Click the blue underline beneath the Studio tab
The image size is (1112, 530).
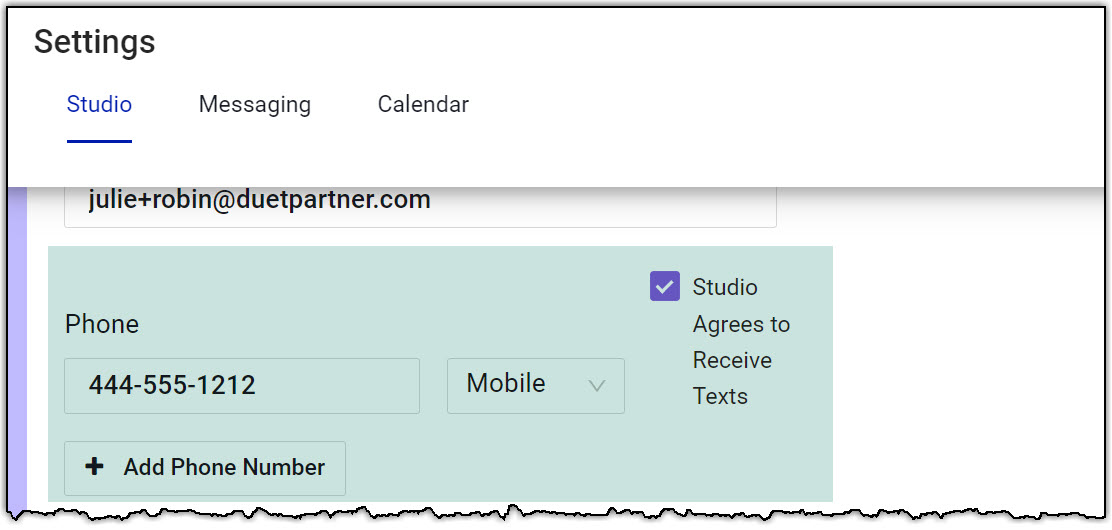point(99,141)
